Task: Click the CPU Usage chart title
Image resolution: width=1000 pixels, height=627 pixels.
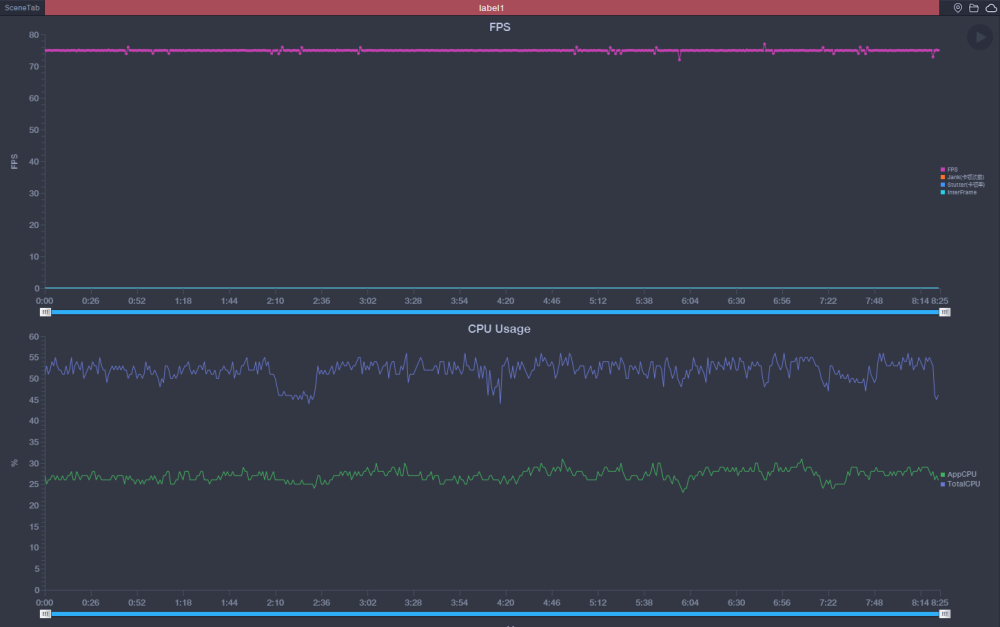Action: [499, 329]
